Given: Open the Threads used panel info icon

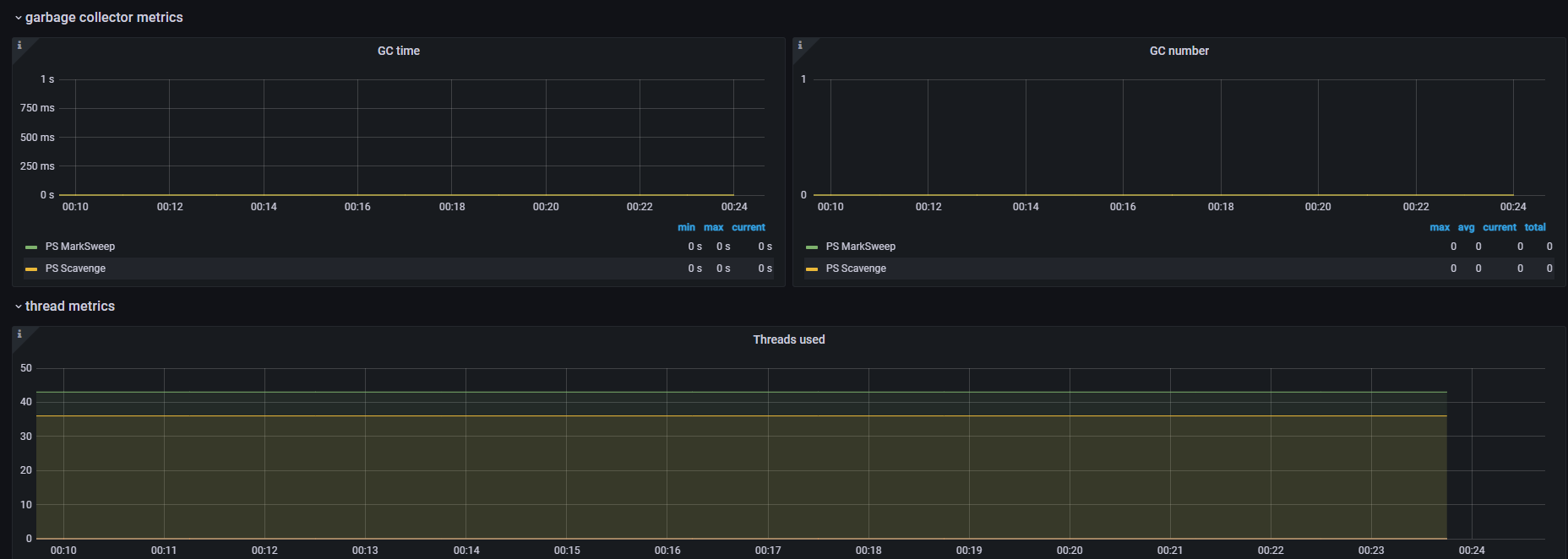Looking at the screenshot, I should coord(19,334).
